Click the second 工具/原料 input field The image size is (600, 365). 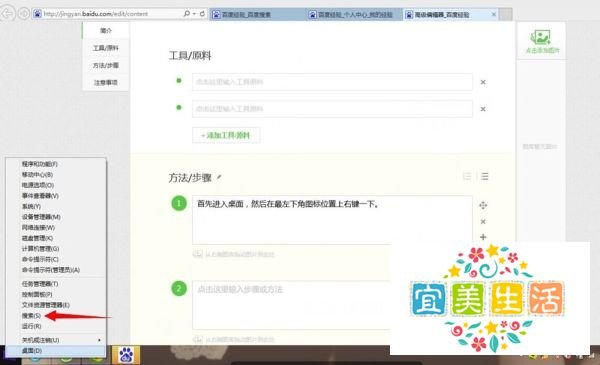coord(332,109)
